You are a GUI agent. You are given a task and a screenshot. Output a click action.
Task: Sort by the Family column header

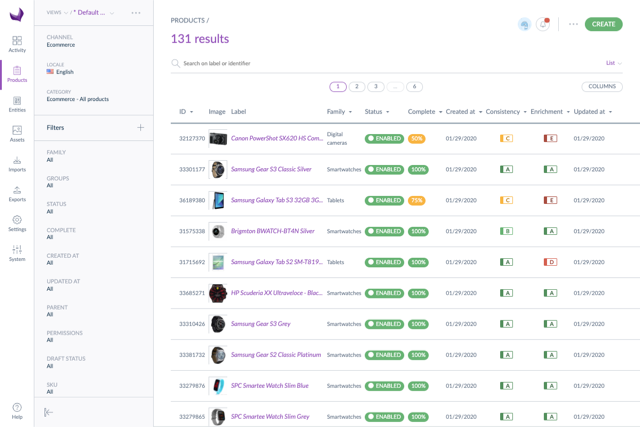click(339, 112)
